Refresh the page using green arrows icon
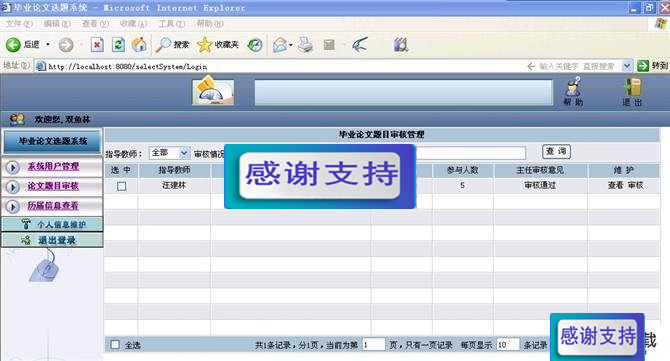 pyautogui.click(x=118, y=44)
